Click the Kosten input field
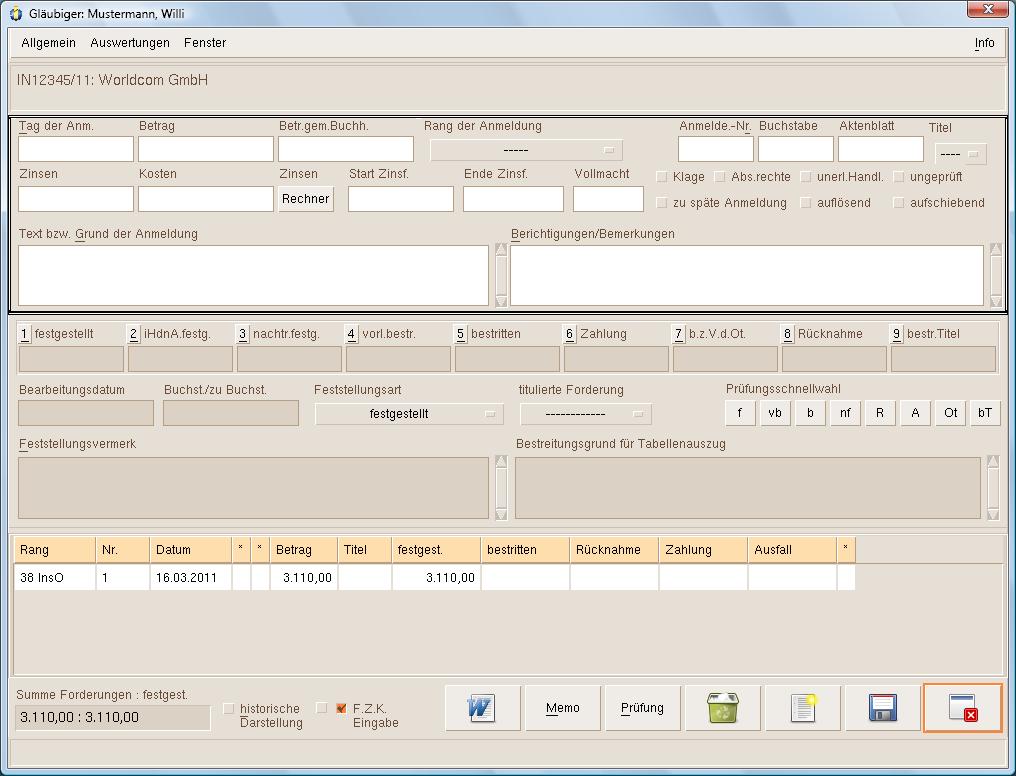 click(206, 199)
